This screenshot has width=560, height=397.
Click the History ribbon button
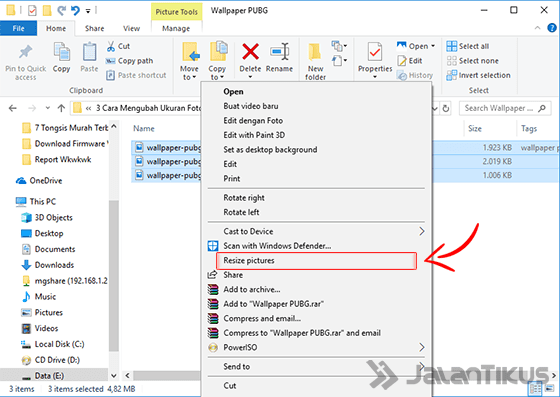(x=415, y=75)
